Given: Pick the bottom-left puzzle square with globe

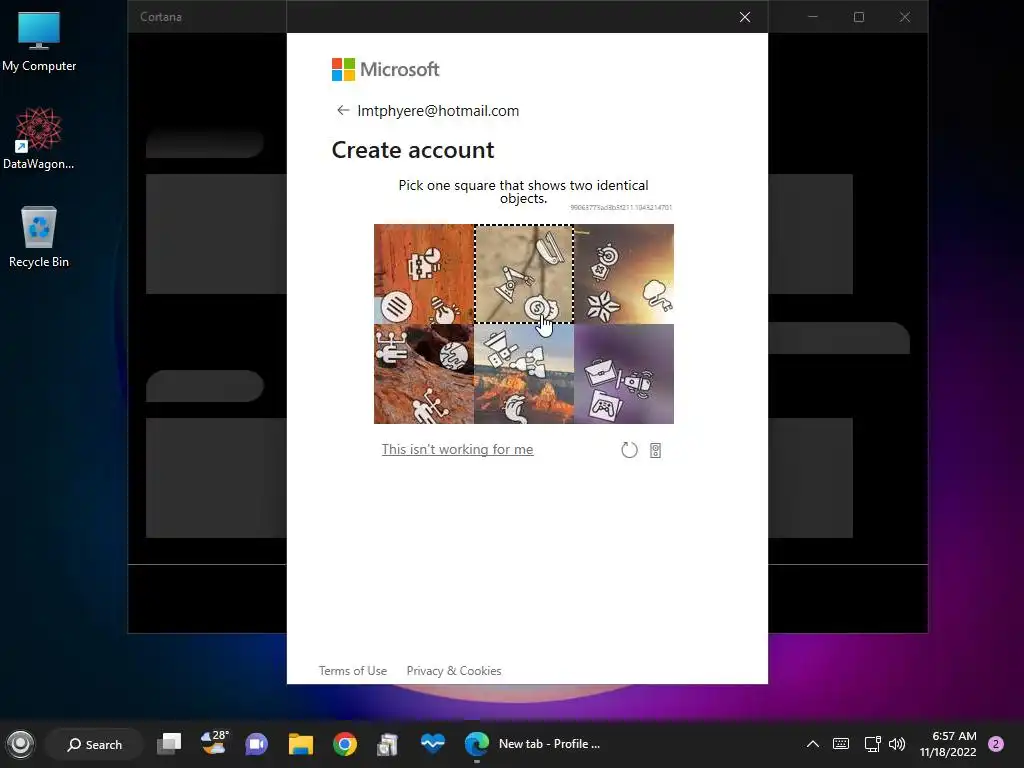Looking at the screenshot, I should click(x=424, y=374).
